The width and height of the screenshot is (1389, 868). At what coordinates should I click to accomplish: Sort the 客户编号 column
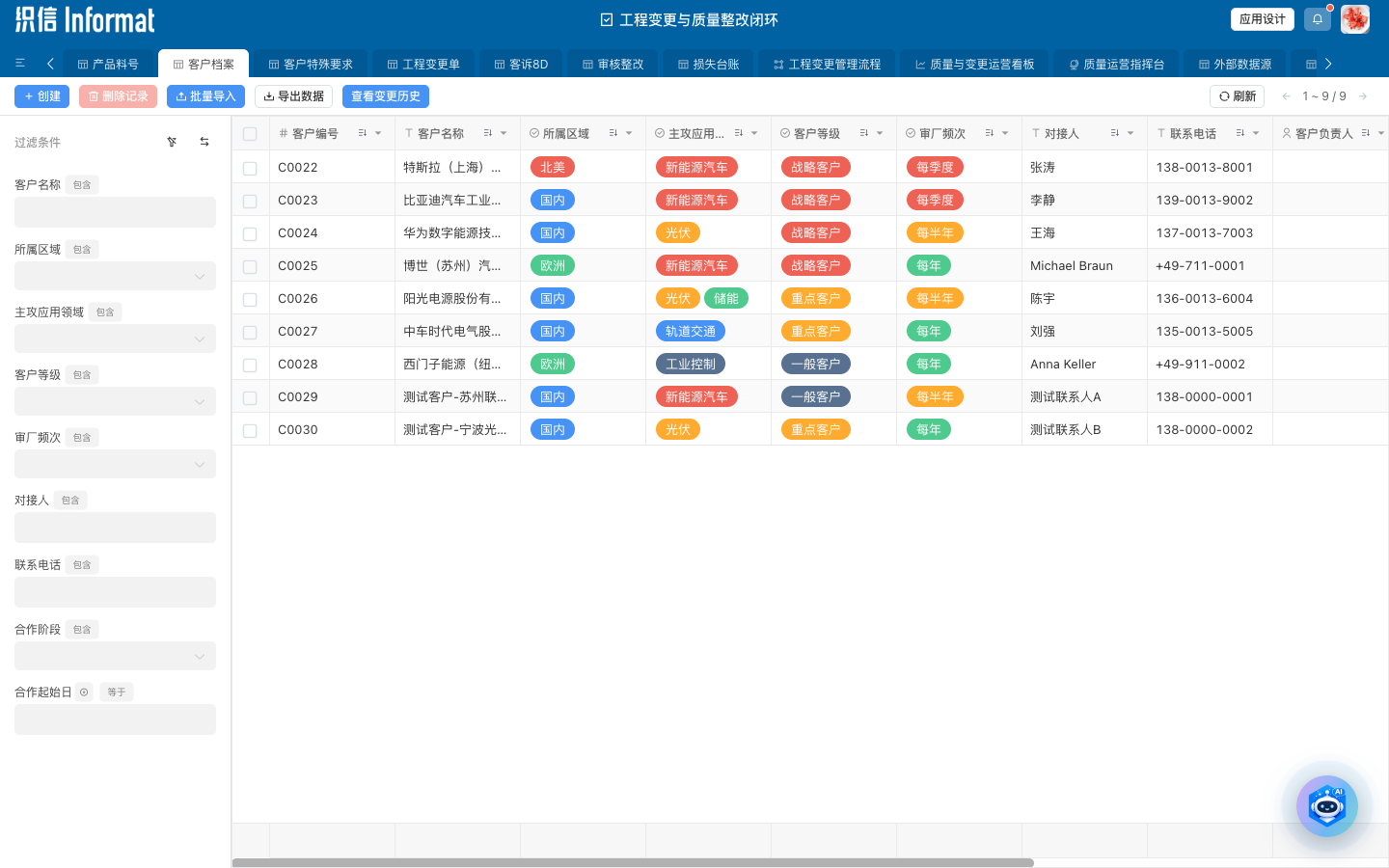(x=363, y=133)
